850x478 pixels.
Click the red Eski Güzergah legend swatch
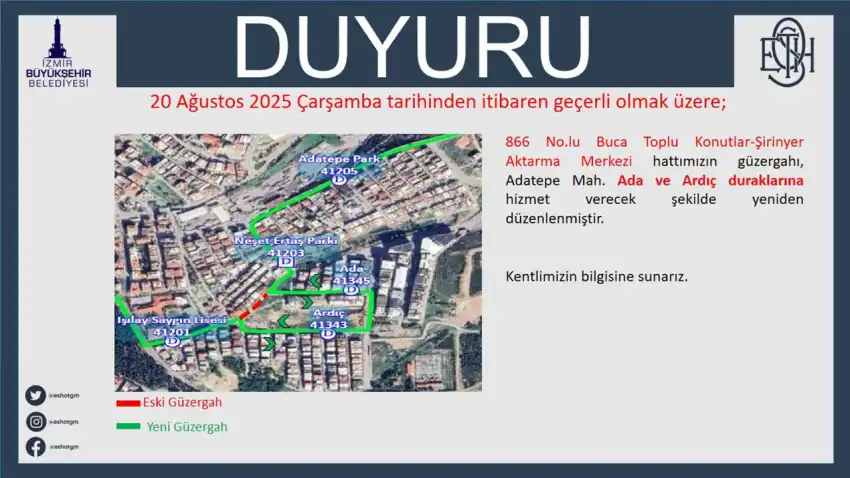pos(129,404)
